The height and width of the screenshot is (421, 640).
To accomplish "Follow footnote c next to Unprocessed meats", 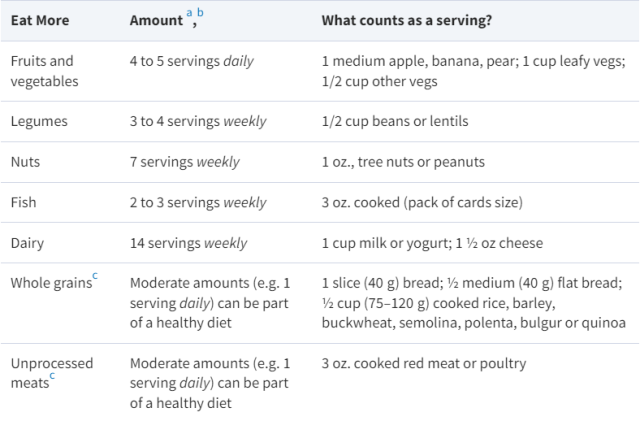I will [52, 376].
